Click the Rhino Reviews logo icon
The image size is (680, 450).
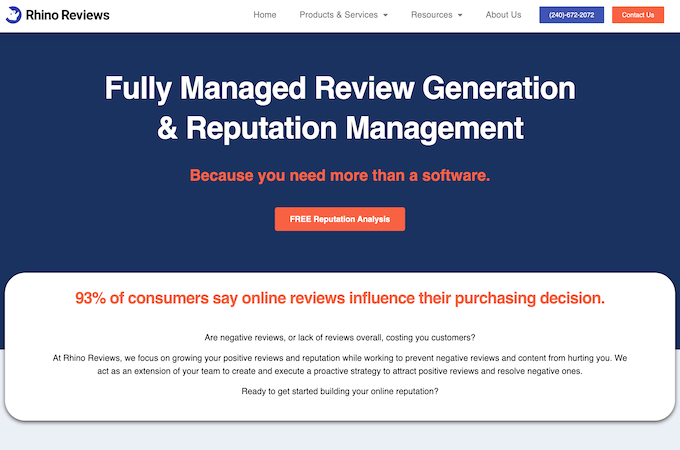pyautogui.click(x=13, y=15)
